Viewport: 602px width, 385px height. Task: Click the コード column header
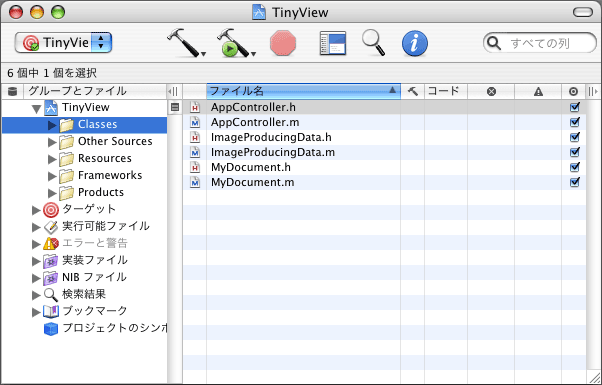tap(445, 91)
